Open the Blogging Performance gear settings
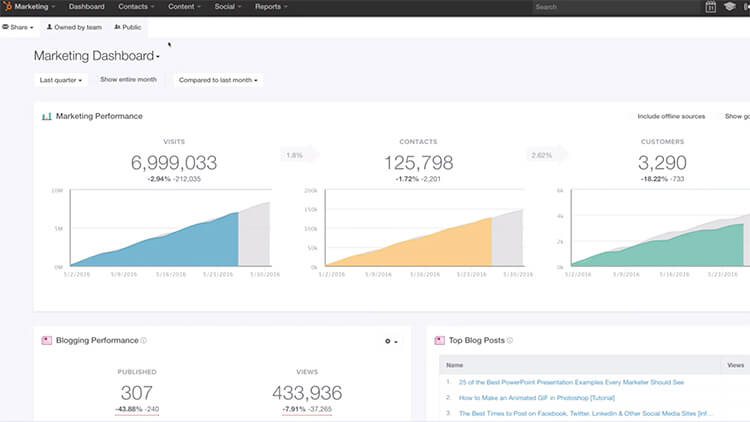The width and height of the screenshot is (750, 422). (x=391, y=341)
